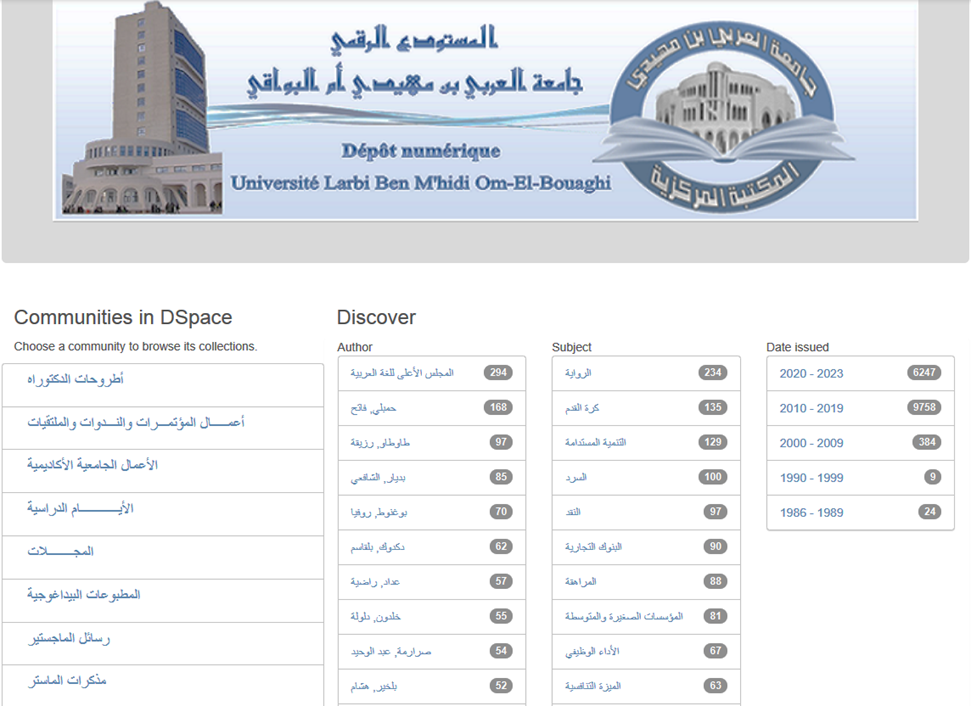Filter by date issued 2020 - 2023

[x=811, y=373]
